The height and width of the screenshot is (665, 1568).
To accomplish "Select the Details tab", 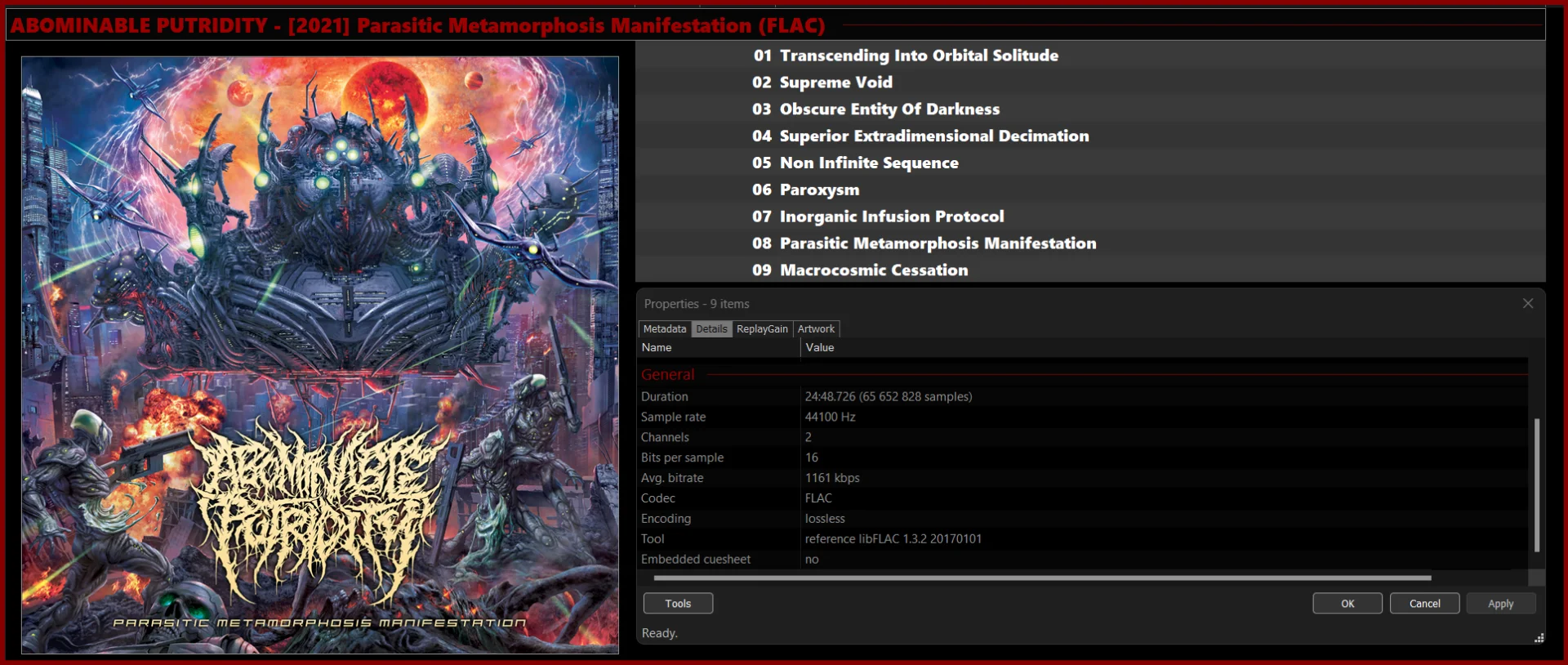I will point(711,328).
